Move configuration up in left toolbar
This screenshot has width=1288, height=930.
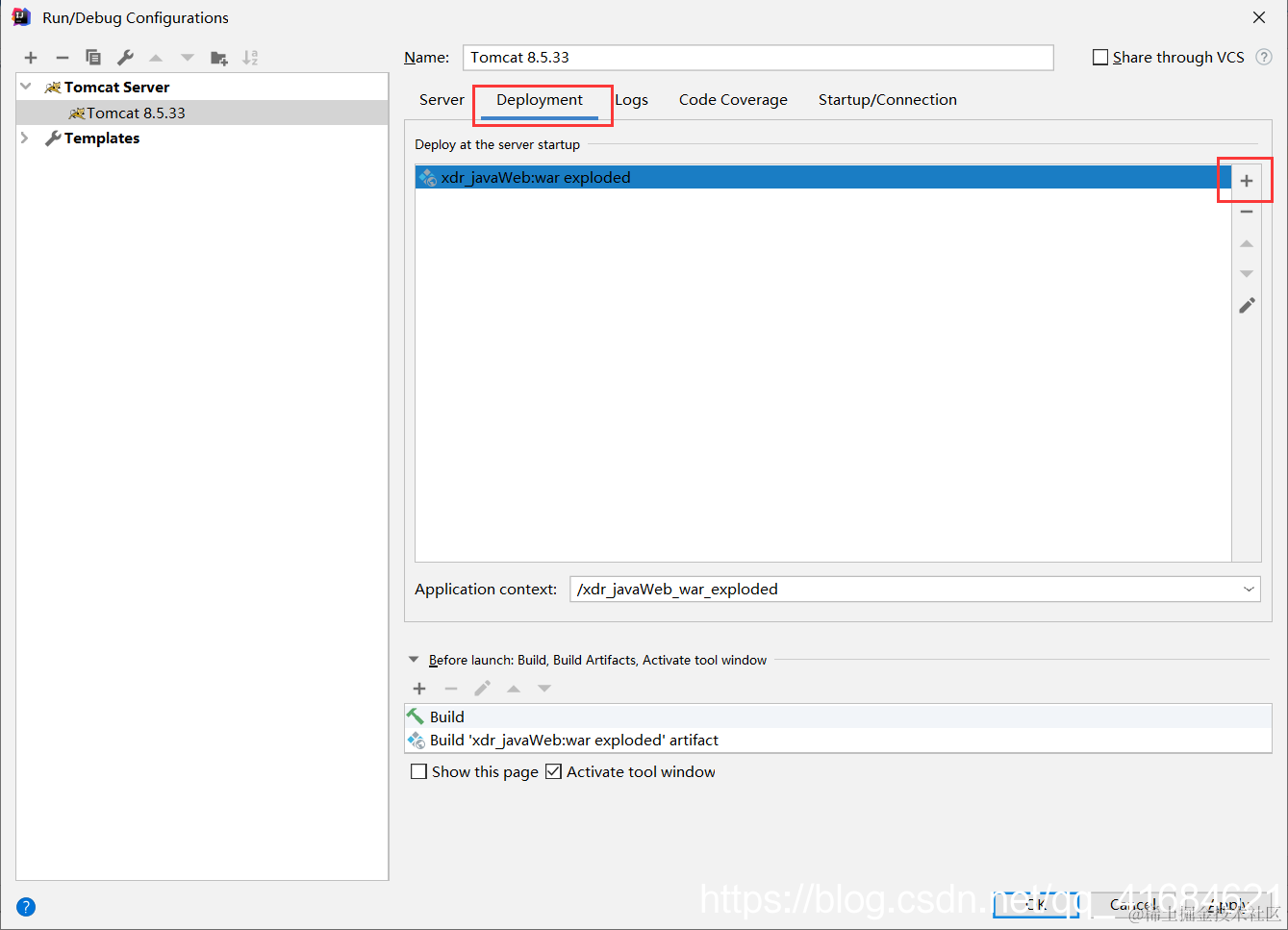click(156, 58)
